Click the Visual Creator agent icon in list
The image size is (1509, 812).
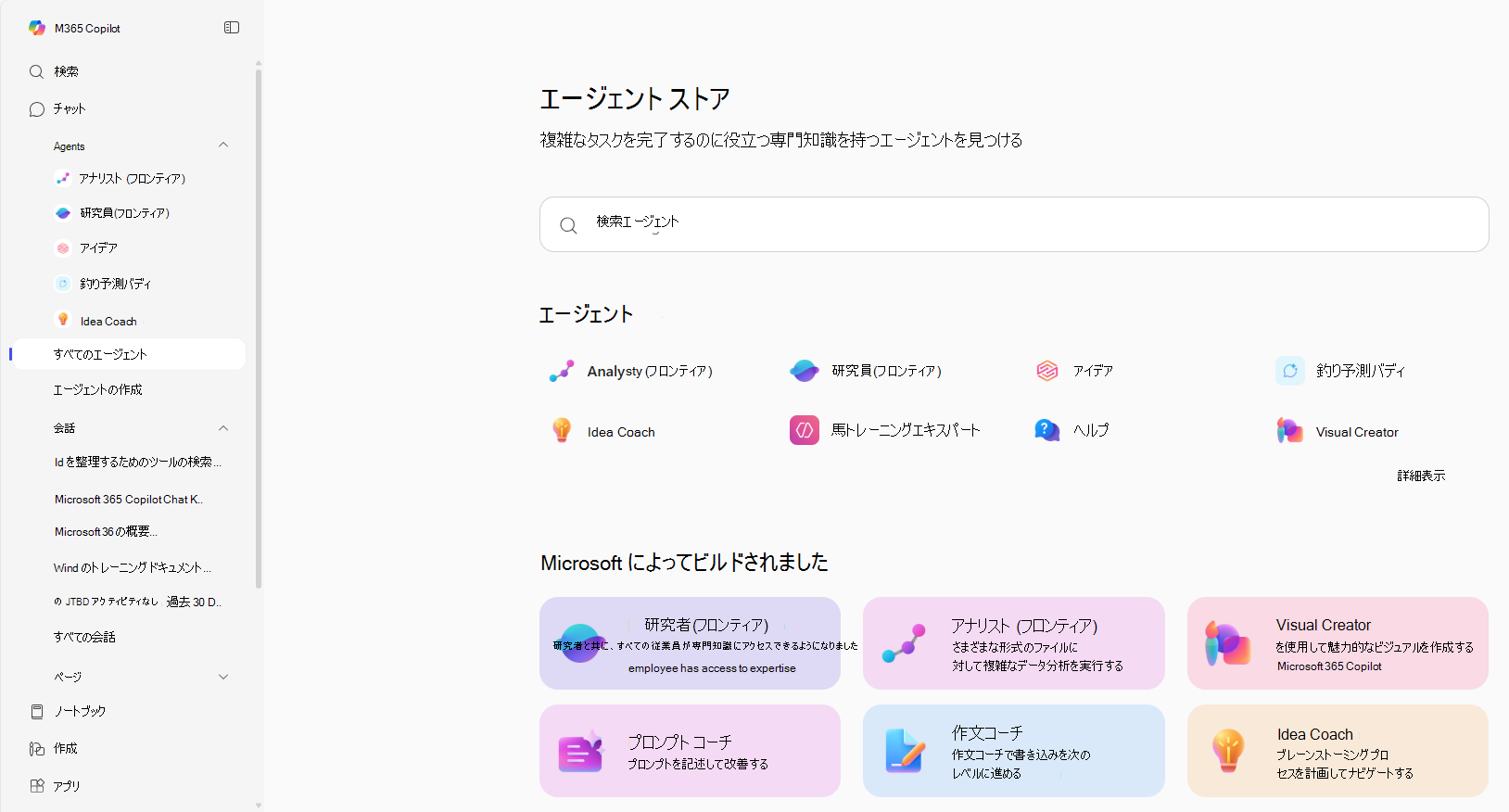[x=1290, y=430]
